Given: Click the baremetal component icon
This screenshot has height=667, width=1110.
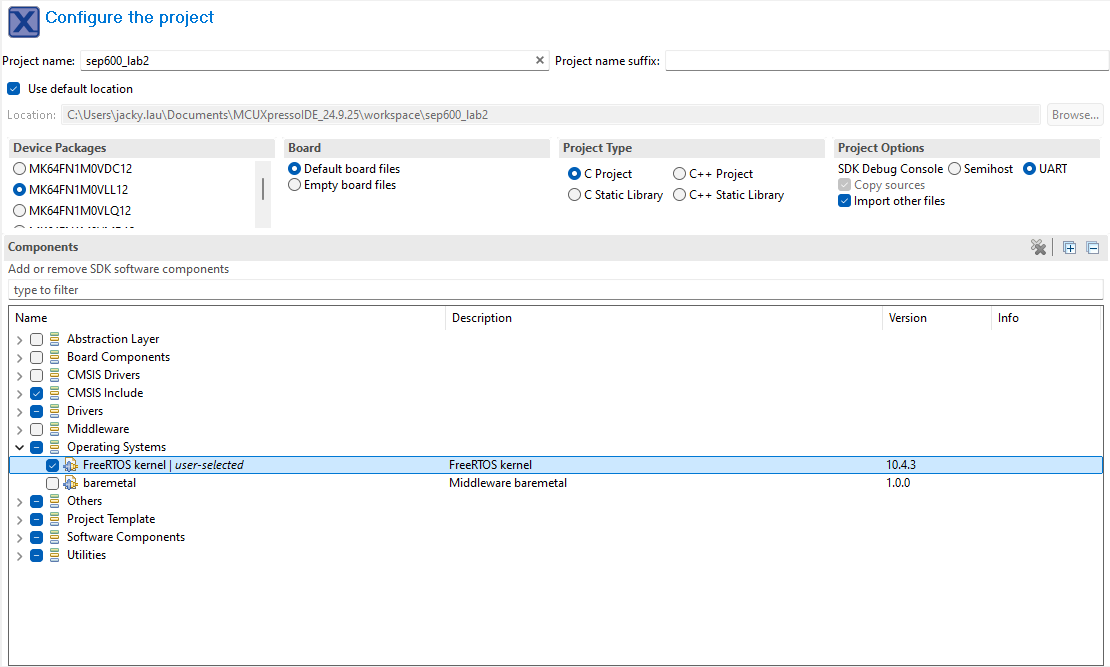Looking at the screenshot, I should click(x=71, y=483).
